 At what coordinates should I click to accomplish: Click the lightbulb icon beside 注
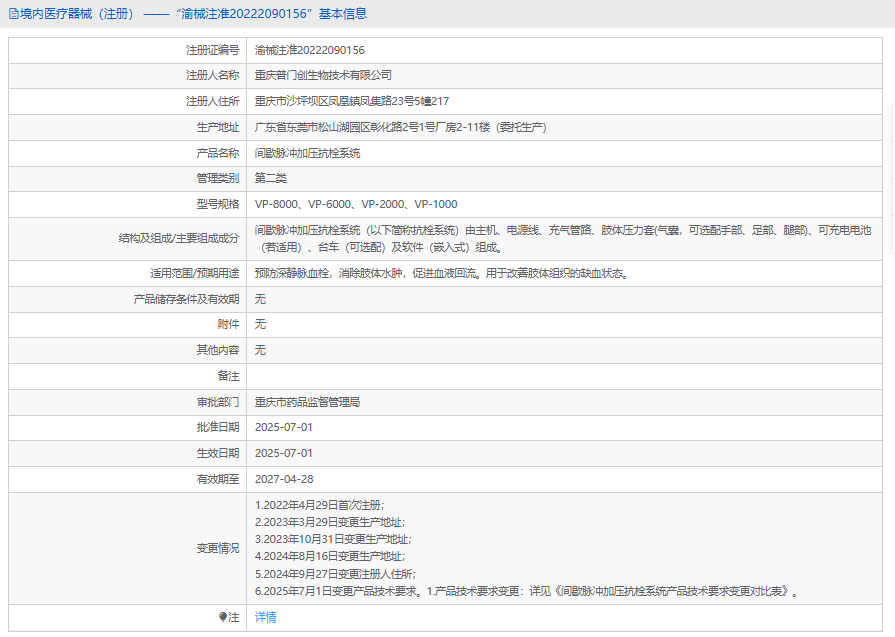223,617
